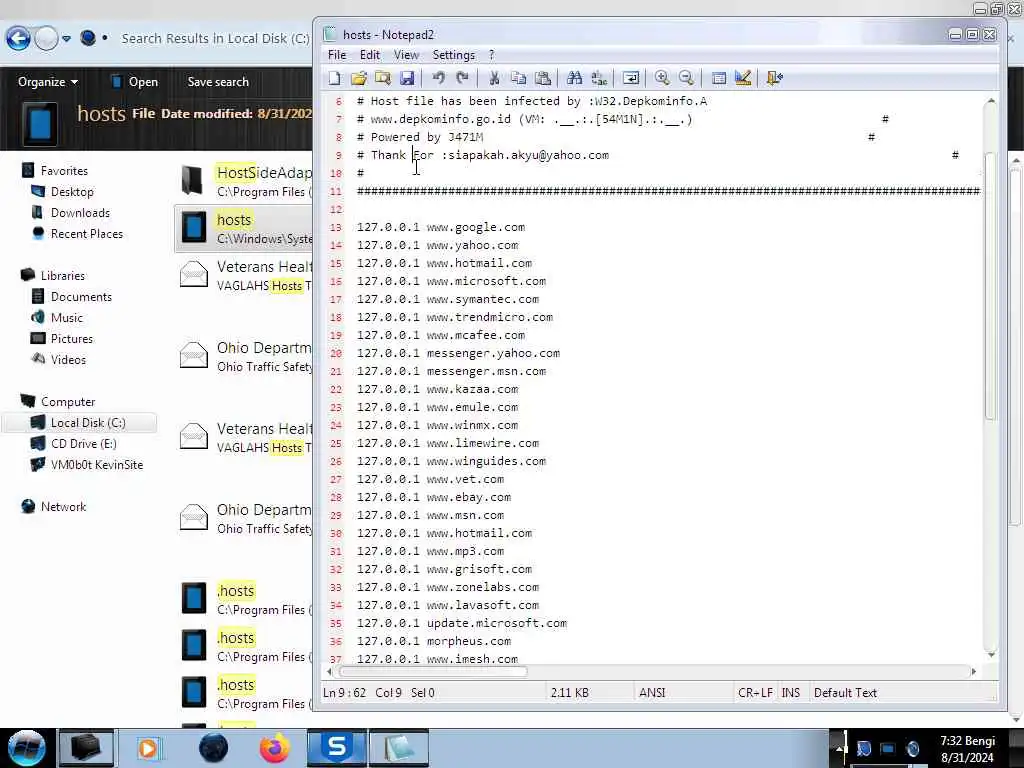This screenshot has width=1024, height=768.
Task: Select the HostSideAdap search result
Action: point(244,181)
